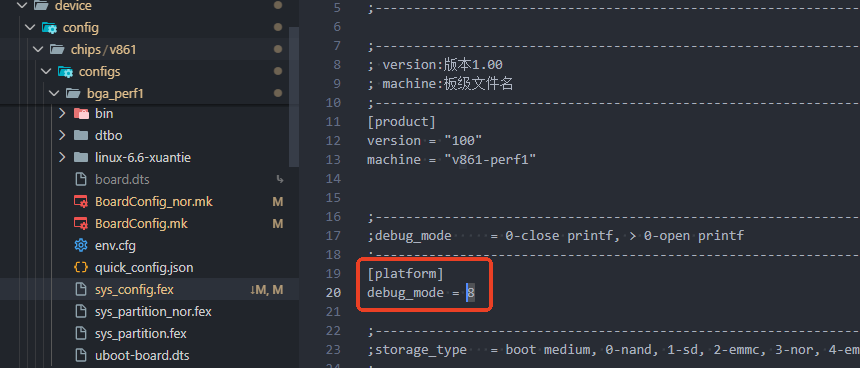Screen dimensions: 860x368
Task: Select the bga_perf1 folder label
Action: pyautogui.click(x=115, y=94)
